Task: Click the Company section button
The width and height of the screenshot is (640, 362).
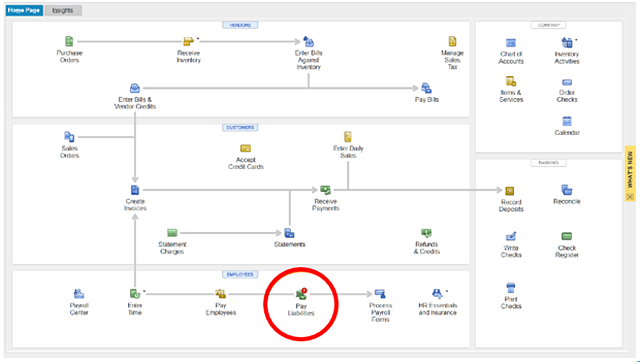Action: coord(549,25)
